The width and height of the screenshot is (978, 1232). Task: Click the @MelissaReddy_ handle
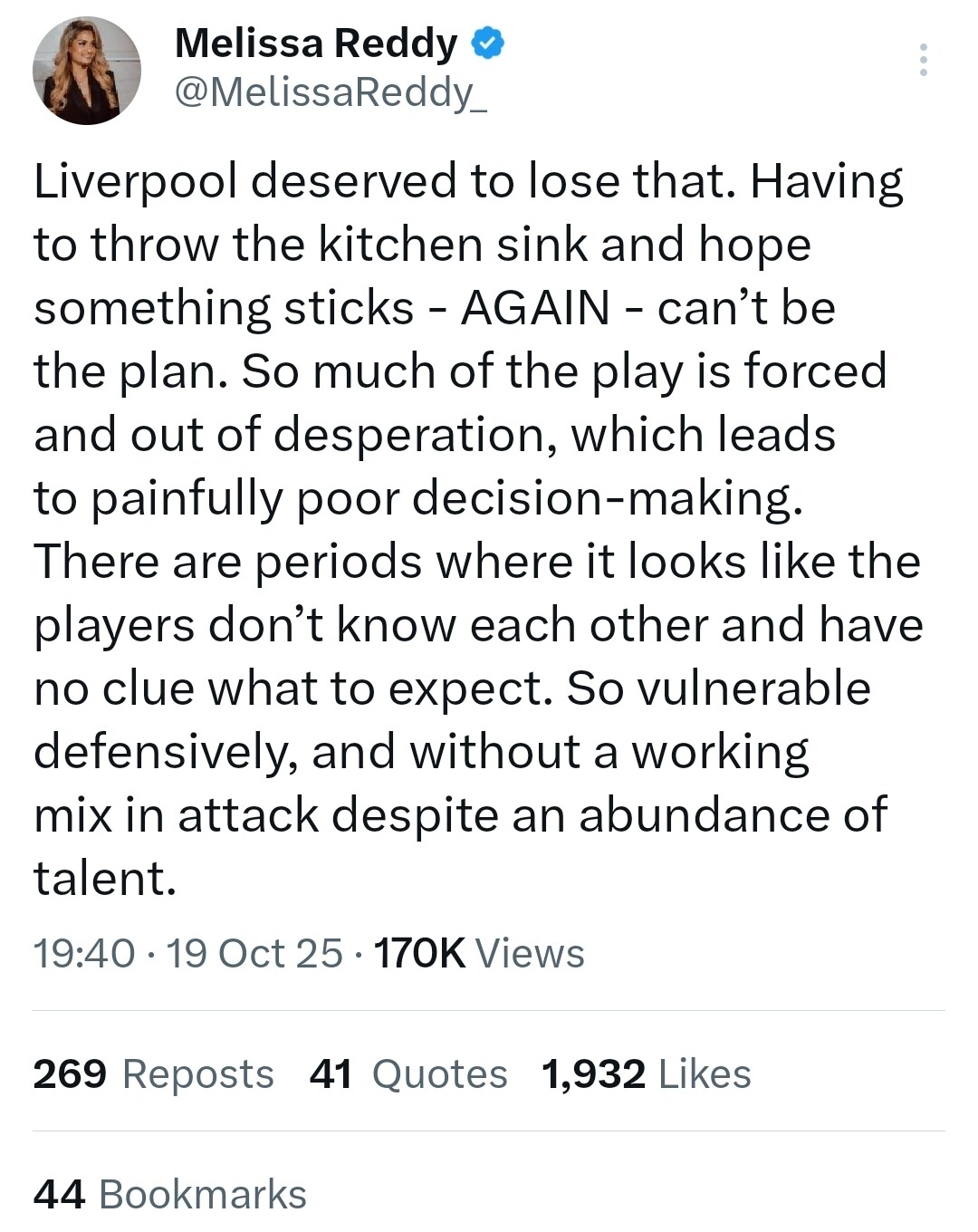(330, 91)
